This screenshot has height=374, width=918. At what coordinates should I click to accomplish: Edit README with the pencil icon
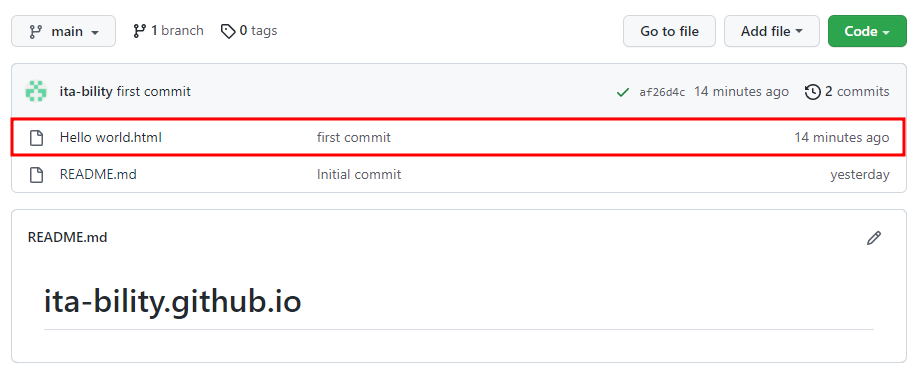874,238
